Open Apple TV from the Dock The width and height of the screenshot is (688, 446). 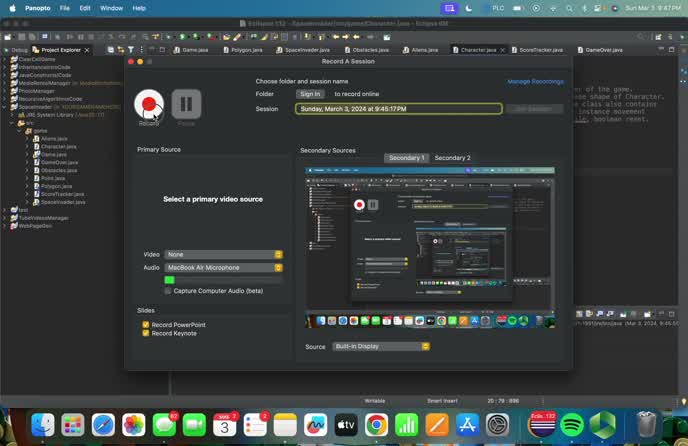tap(346, 424)
